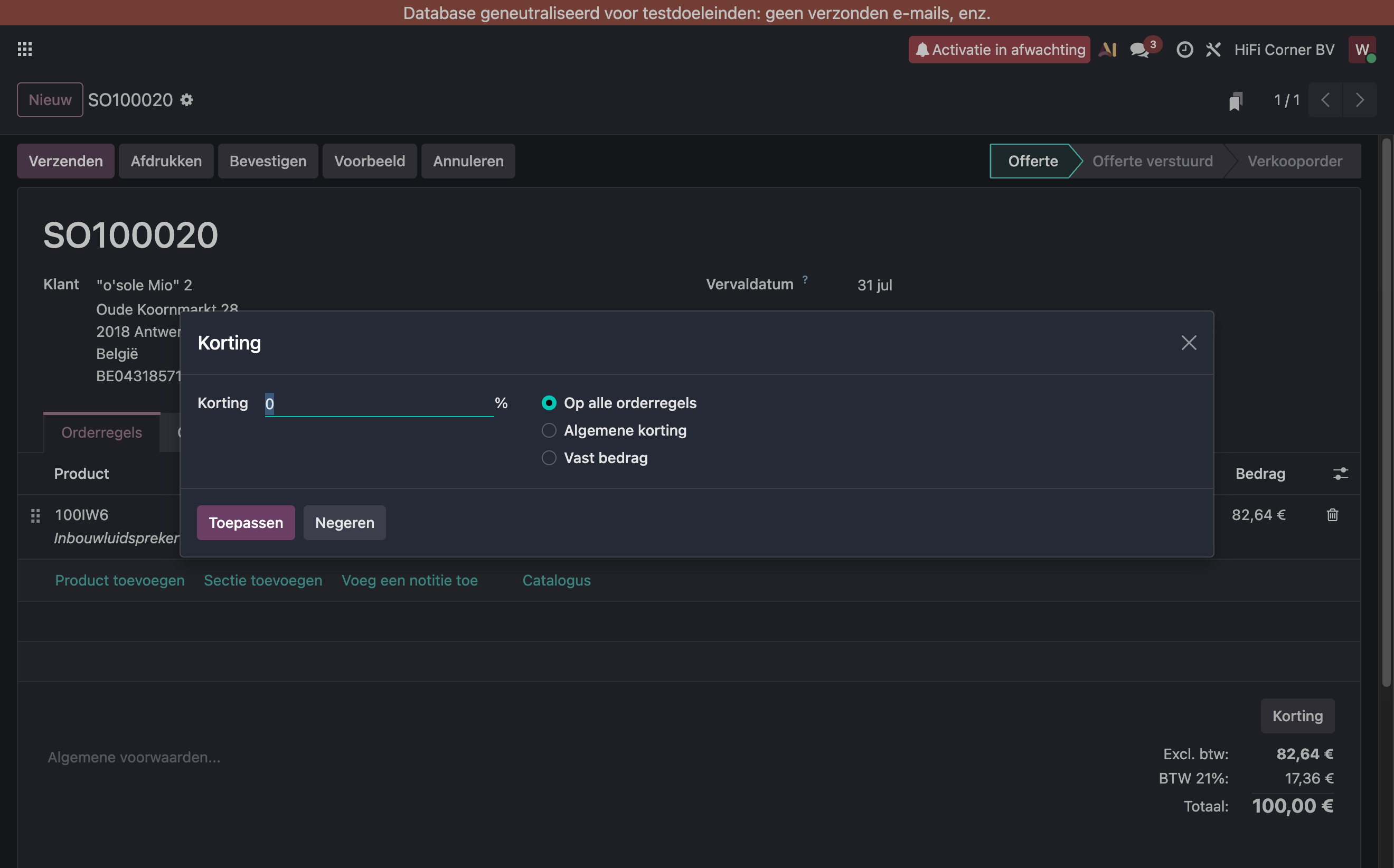
Task: Select Offerte verstuurd status stage
Action: 1152,162
